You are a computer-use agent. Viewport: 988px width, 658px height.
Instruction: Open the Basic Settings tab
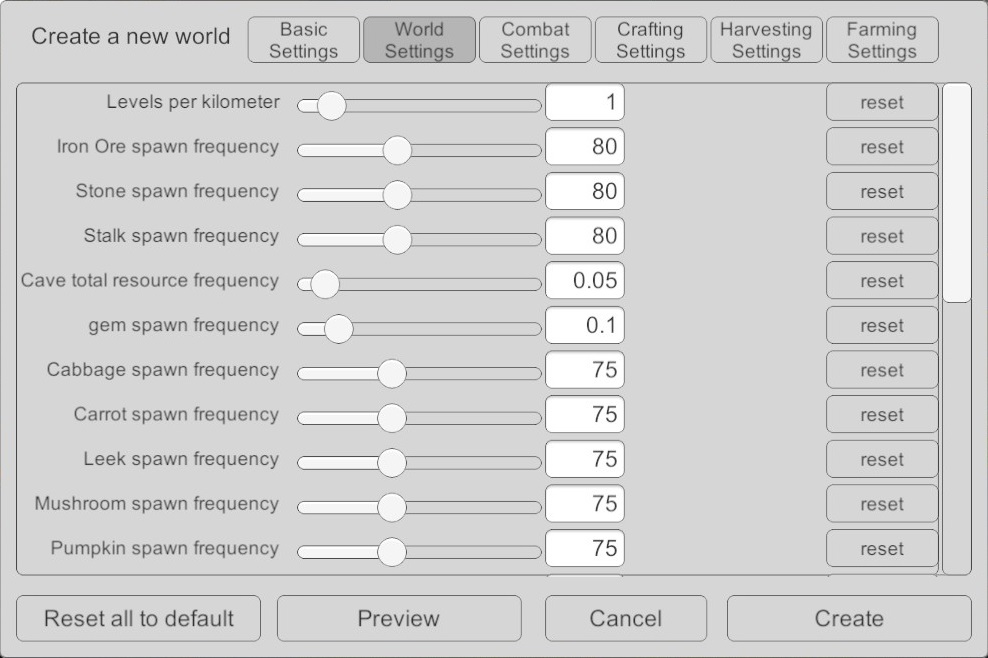coord(303,40)
